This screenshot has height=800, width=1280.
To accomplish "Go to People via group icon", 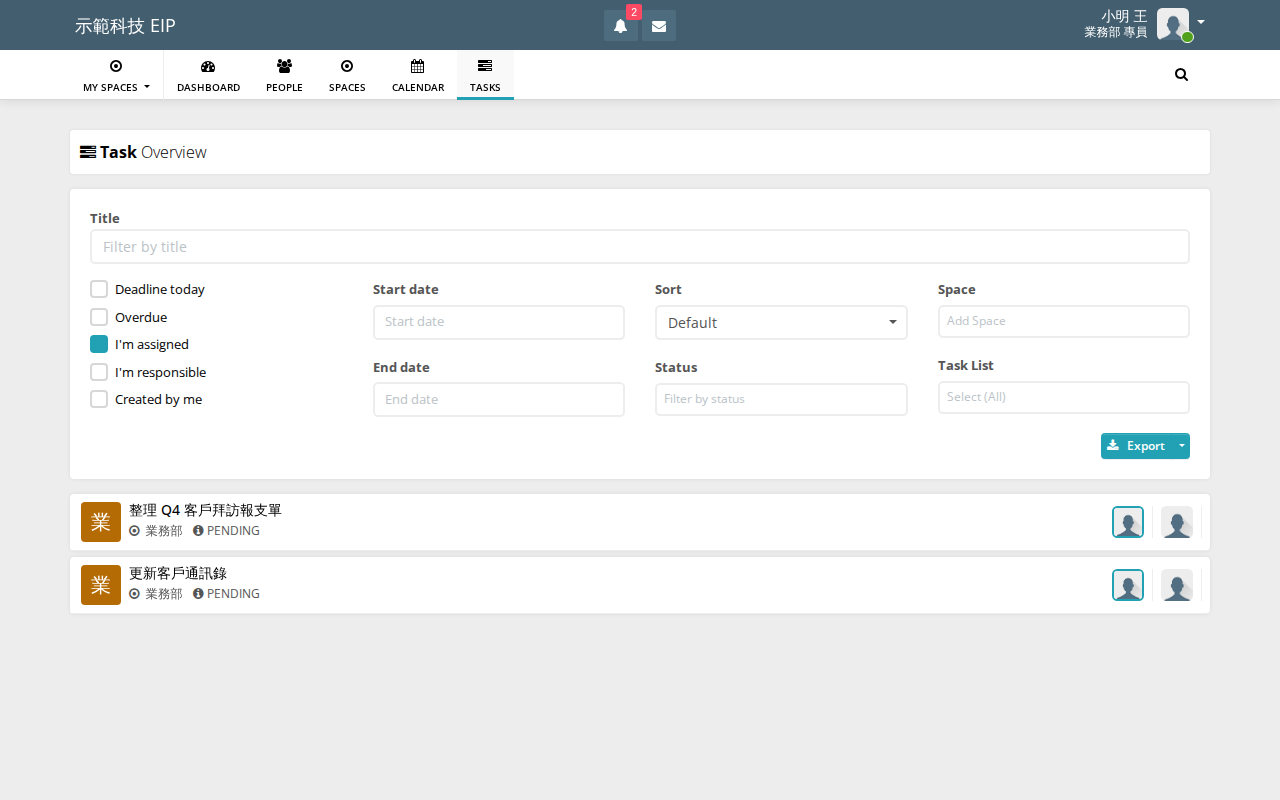I will 284,66.
